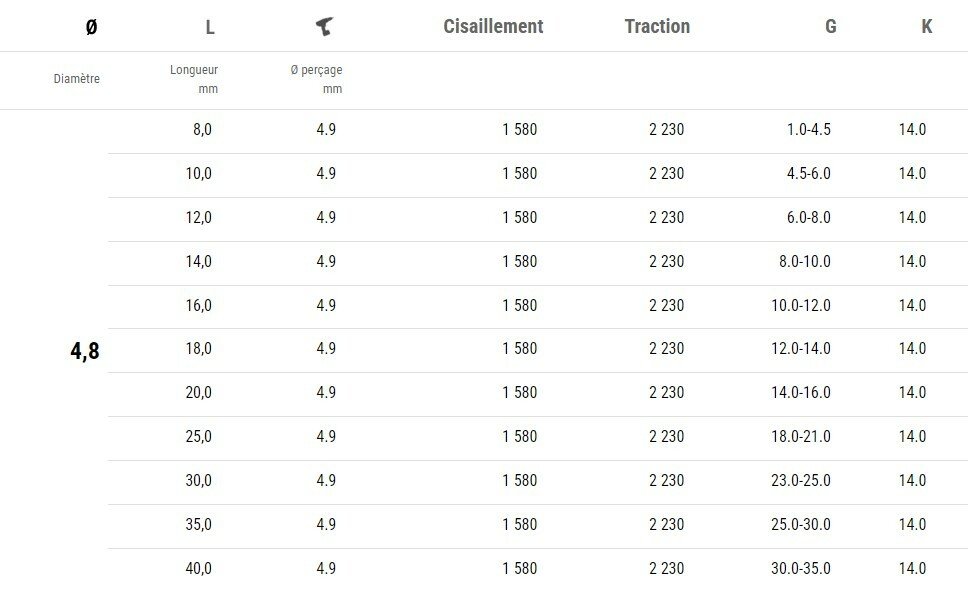968x596 pixels.
Task: Select the 4,8 diameter cell
Action: [x=85, y=350]
